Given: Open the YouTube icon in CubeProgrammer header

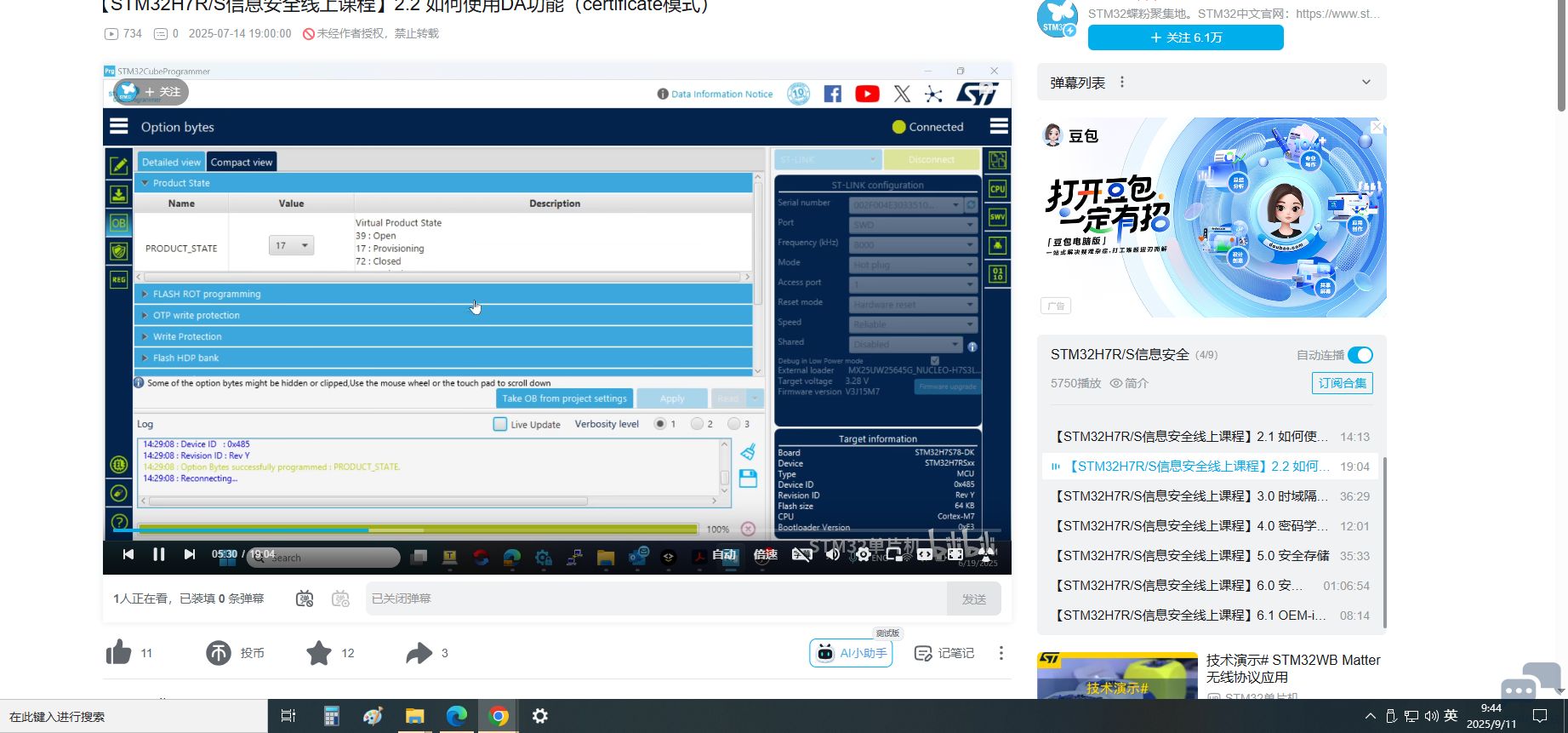Looking at the screenshot, I should pos(867,94).
